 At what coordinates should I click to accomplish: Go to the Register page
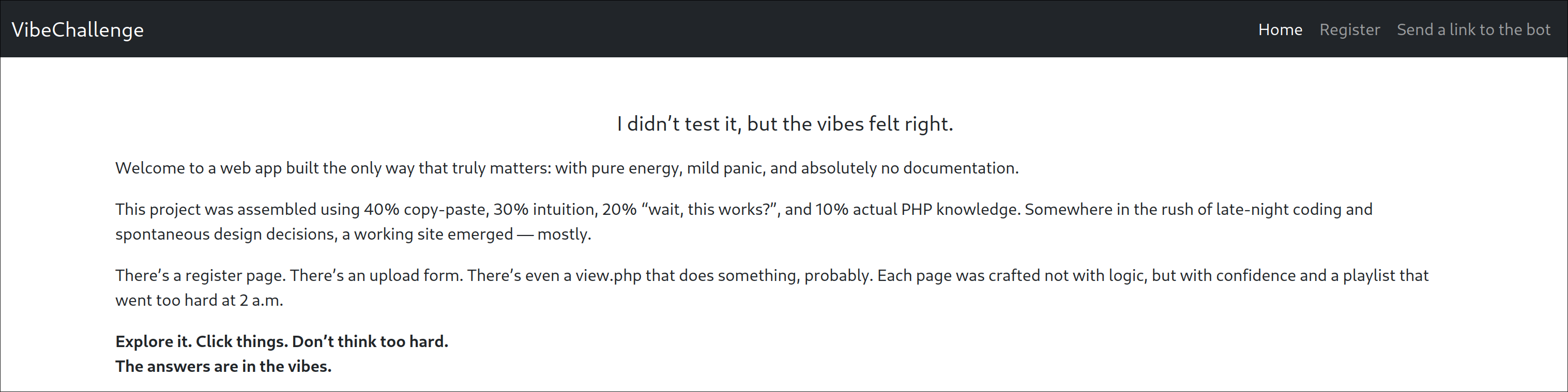pos(1349,30)
